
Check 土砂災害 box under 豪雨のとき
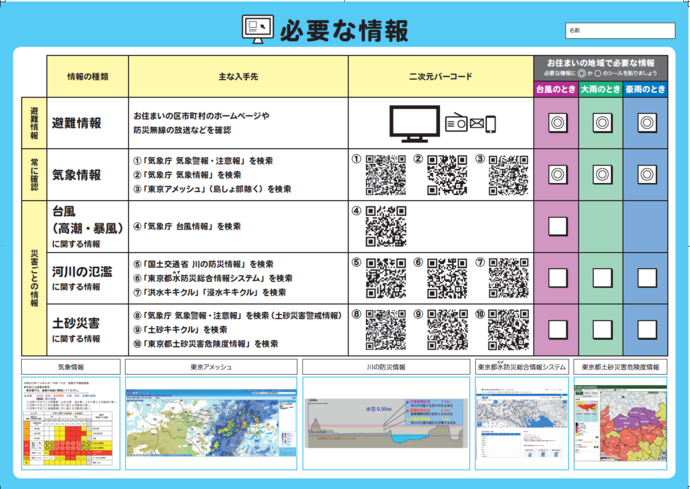[647, 330]
